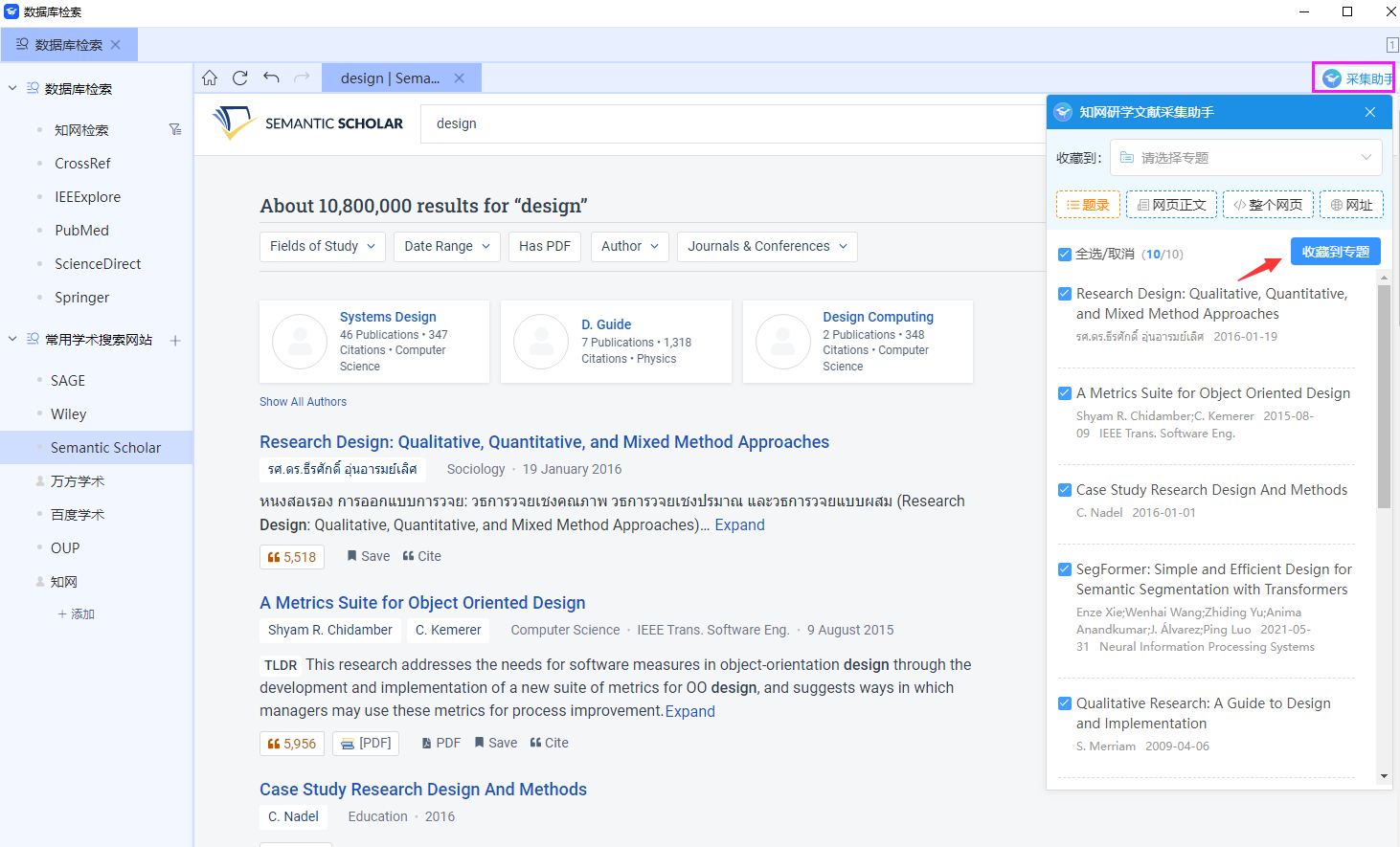Image resolution: width=1400 pixels, height=847 pixels.
Task: Open Research Design: Qualitative, Quantitative paper title
Action: tap(544, 442)
